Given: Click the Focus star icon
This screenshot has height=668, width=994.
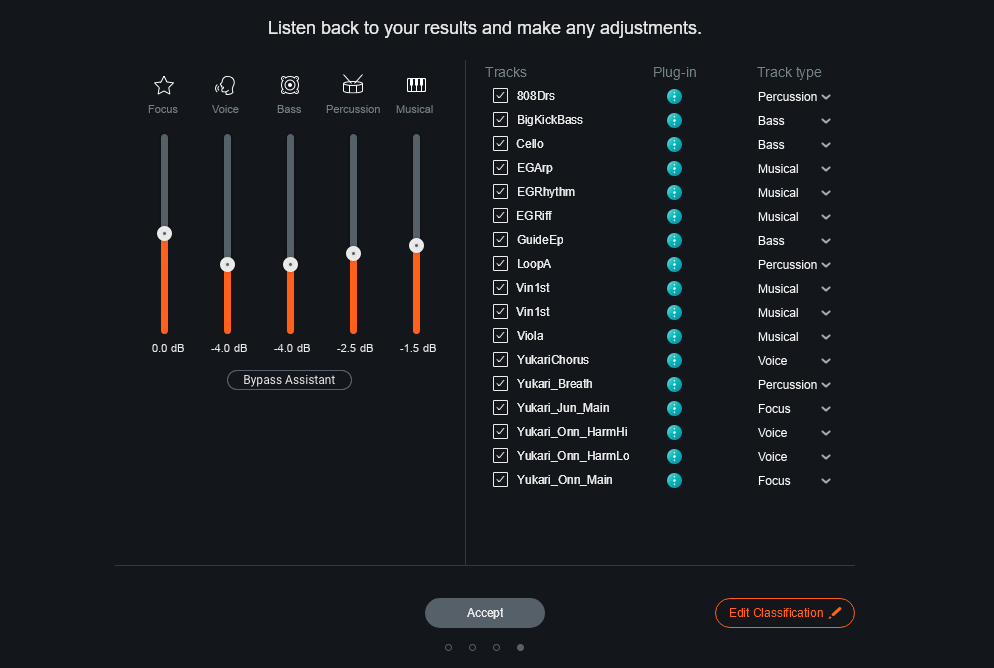Looking at the screenshot, I should point(164,85).
